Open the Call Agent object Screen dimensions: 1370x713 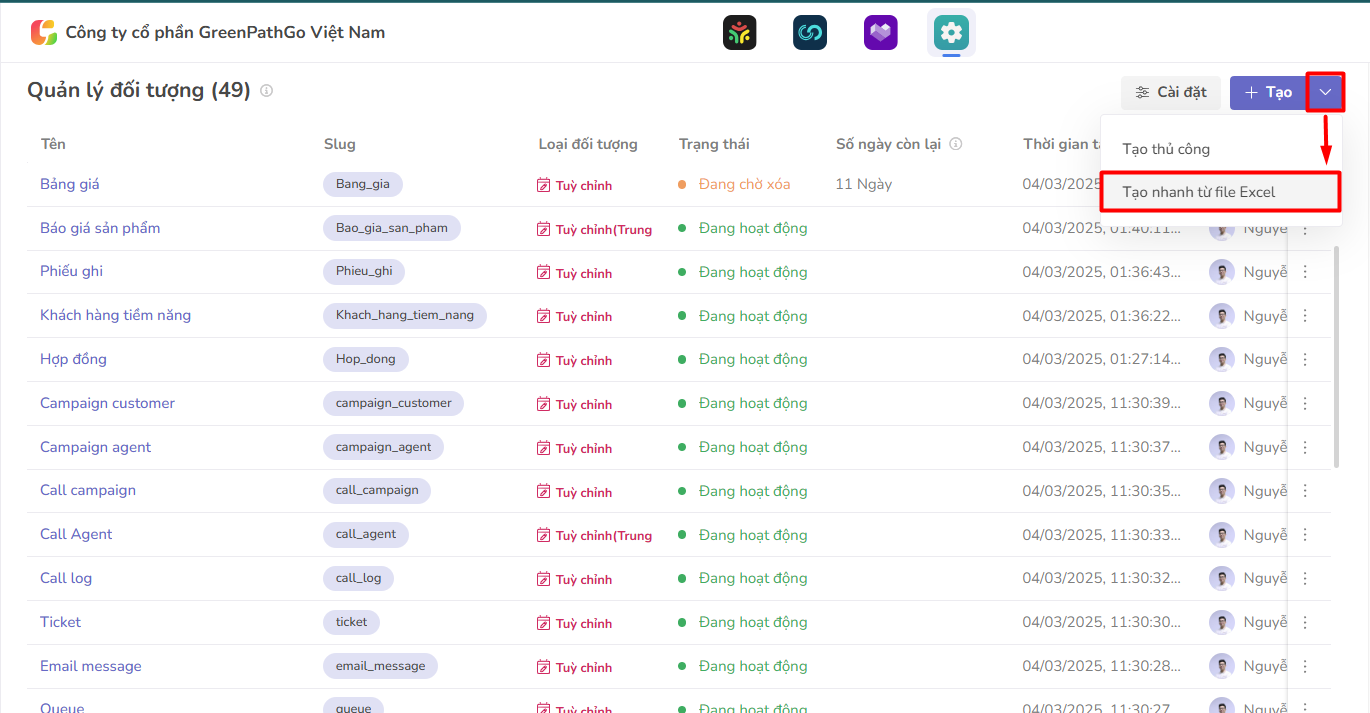click(76, 534)
